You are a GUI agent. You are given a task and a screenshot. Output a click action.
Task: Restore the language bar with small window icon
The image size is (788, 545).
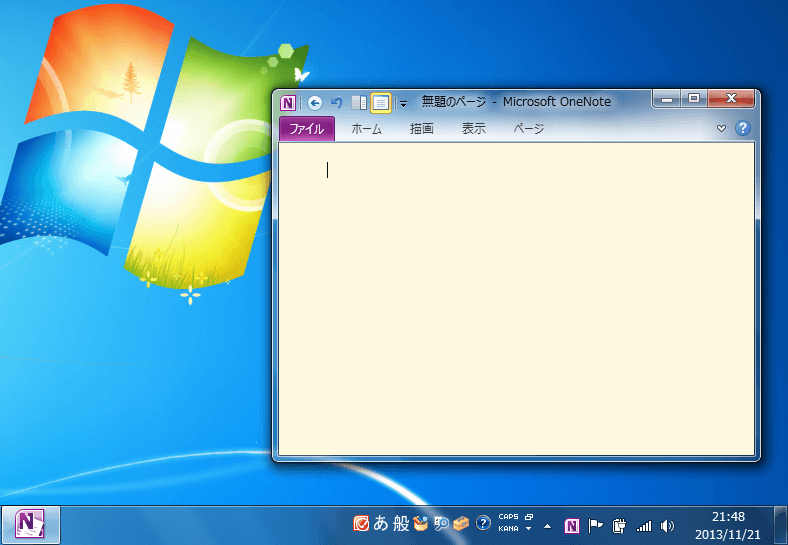click(529, 517)
